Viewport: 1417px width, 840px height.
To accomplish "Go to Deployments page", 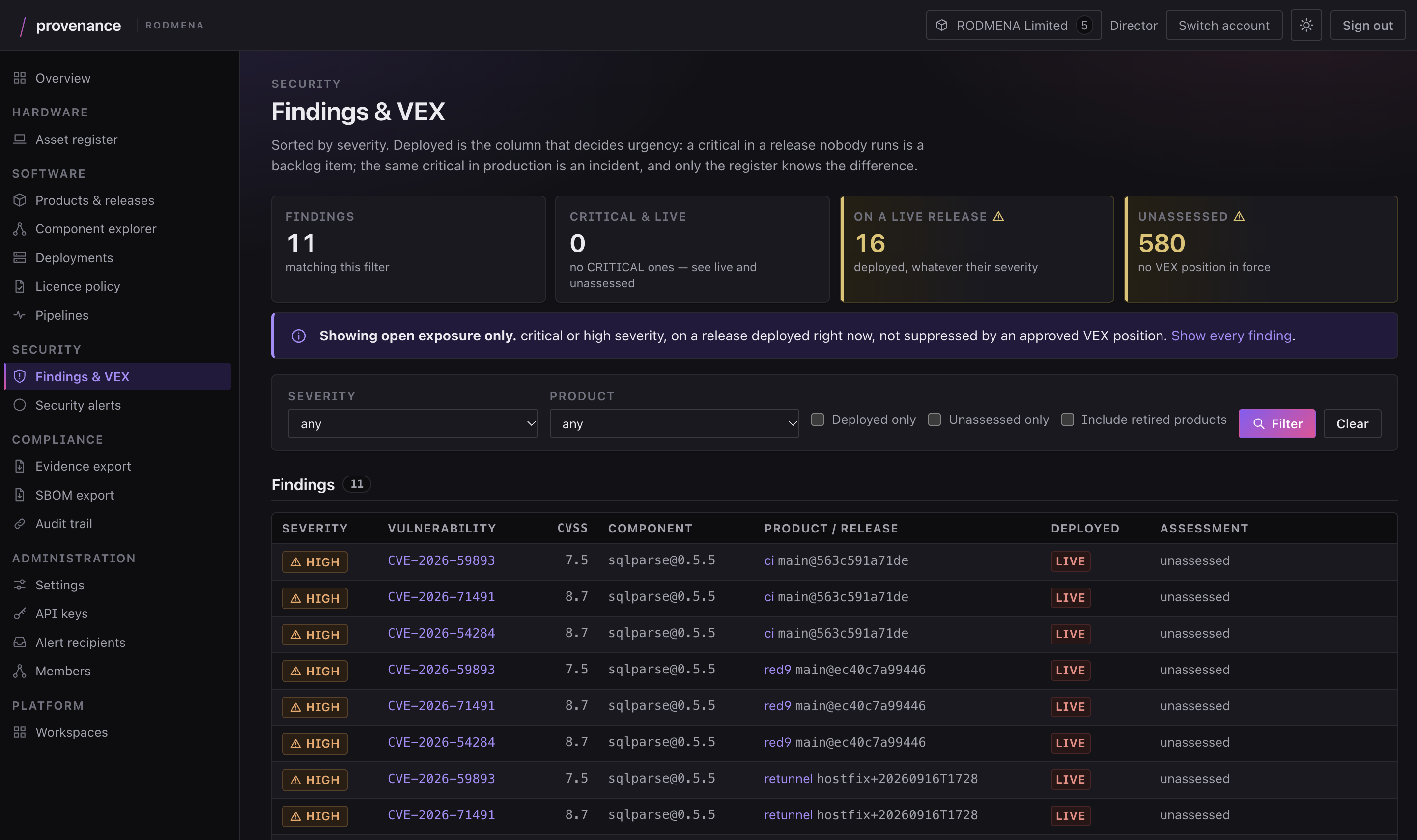I will point(117,257).
